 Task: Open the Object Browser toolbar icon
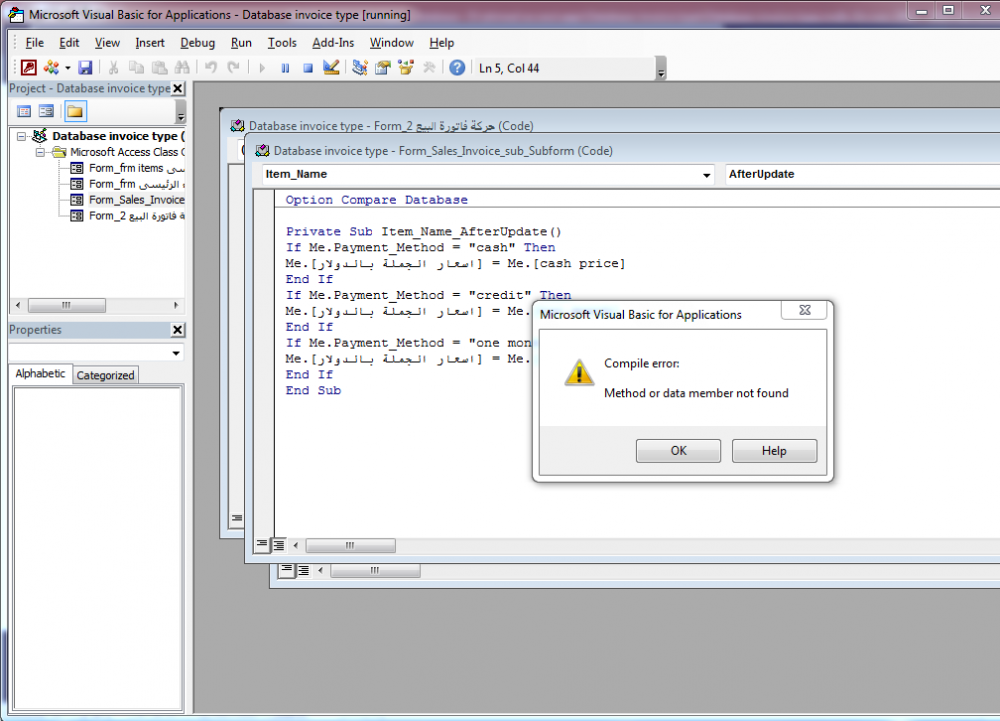(x=406, y=68)
